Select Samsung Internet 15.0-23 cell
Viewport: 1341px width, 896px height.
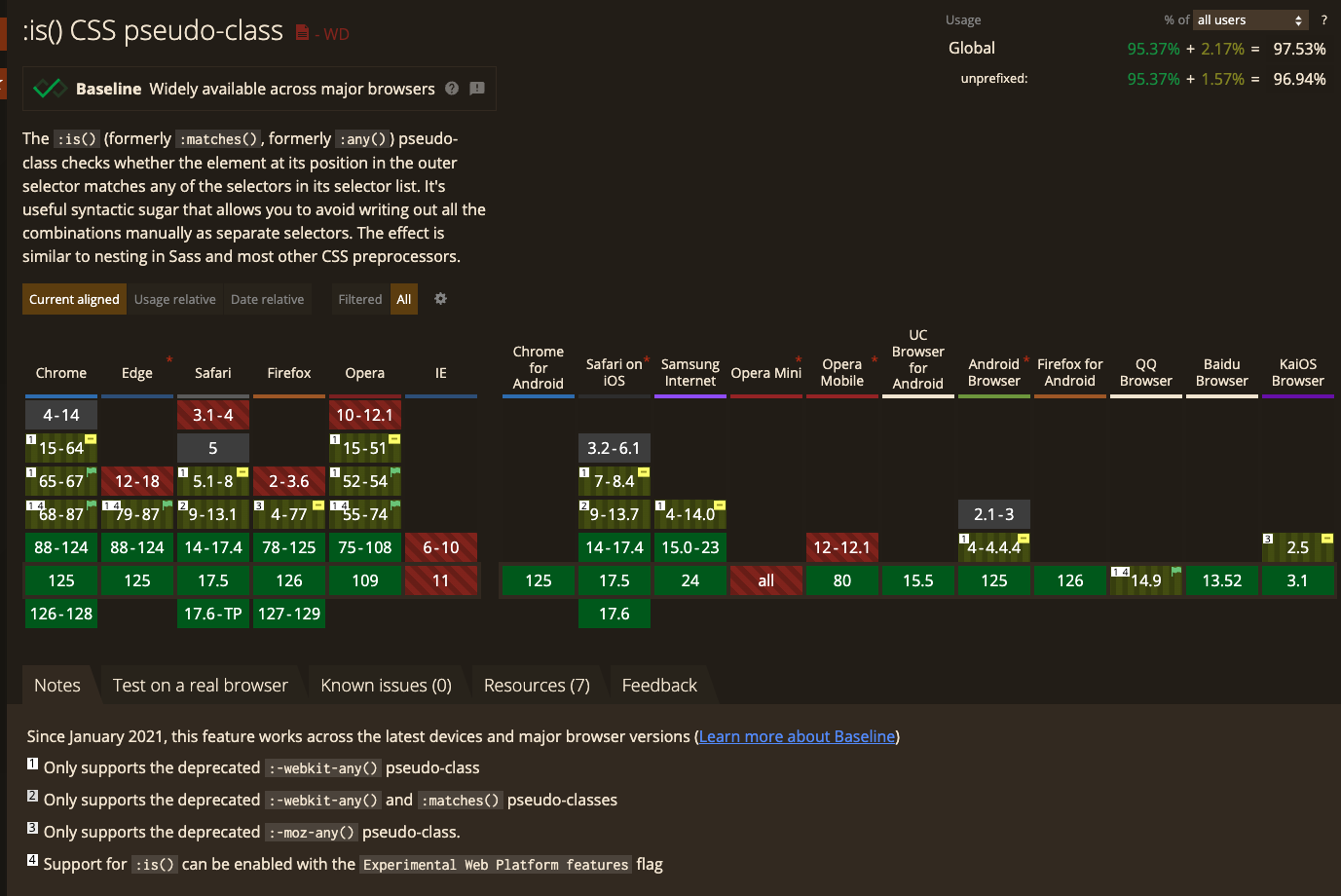[690, 547]
